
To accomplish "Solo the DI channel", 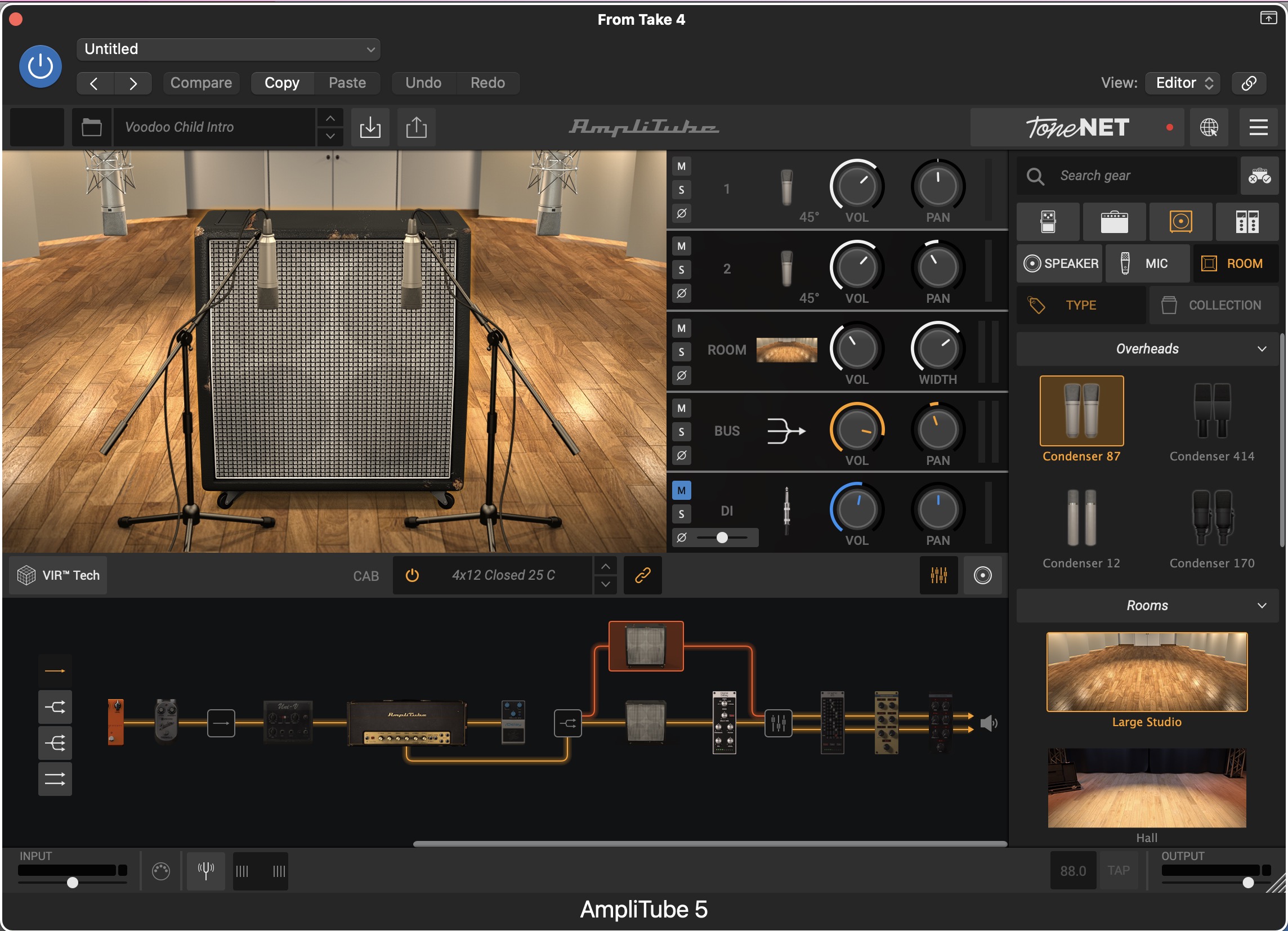I will 682,514.
